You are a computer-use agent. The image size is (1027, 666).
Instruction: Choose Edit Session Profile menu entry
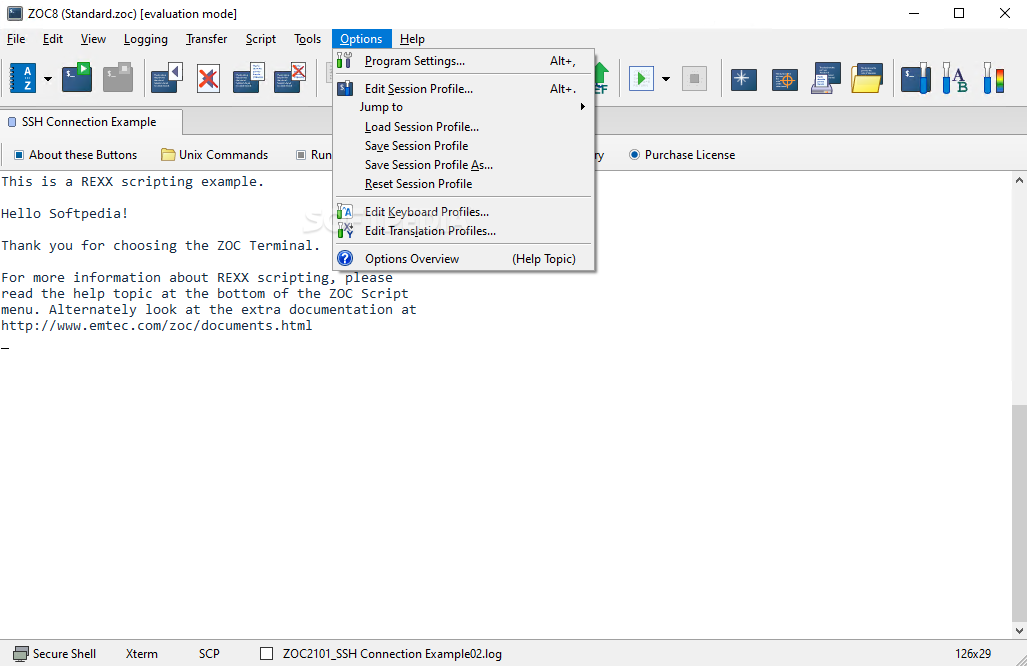[x=464, y=88]
